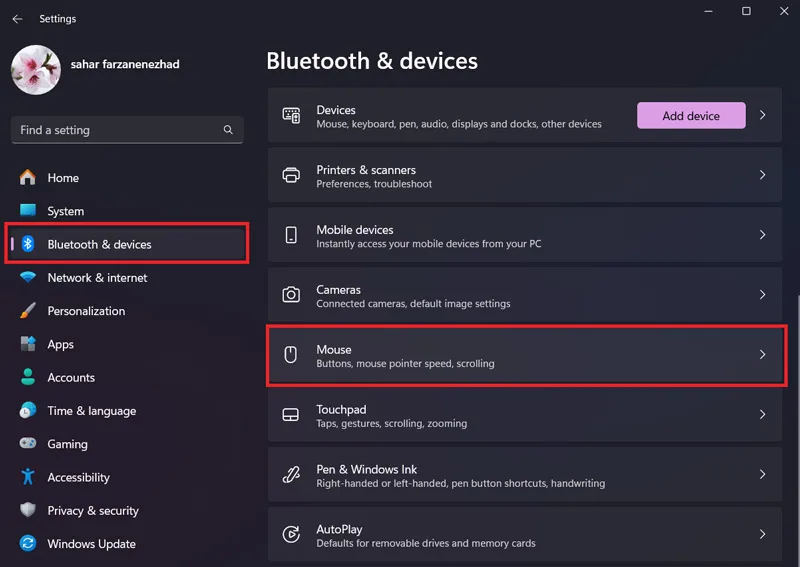Click the Pen & Windows Ink icon
The height and width of the screenshot is (567, 800).
tap(291, 474)
